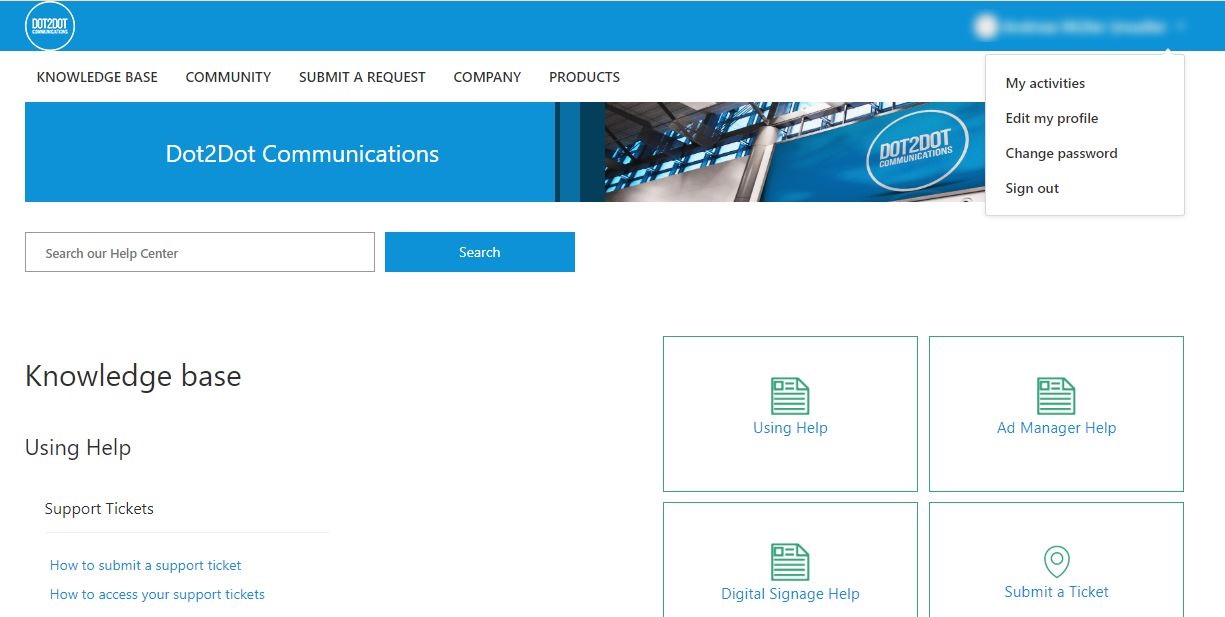Open How to access your support tickets
This screenshot has width=1225, height=617.
(x=157, y=594)
